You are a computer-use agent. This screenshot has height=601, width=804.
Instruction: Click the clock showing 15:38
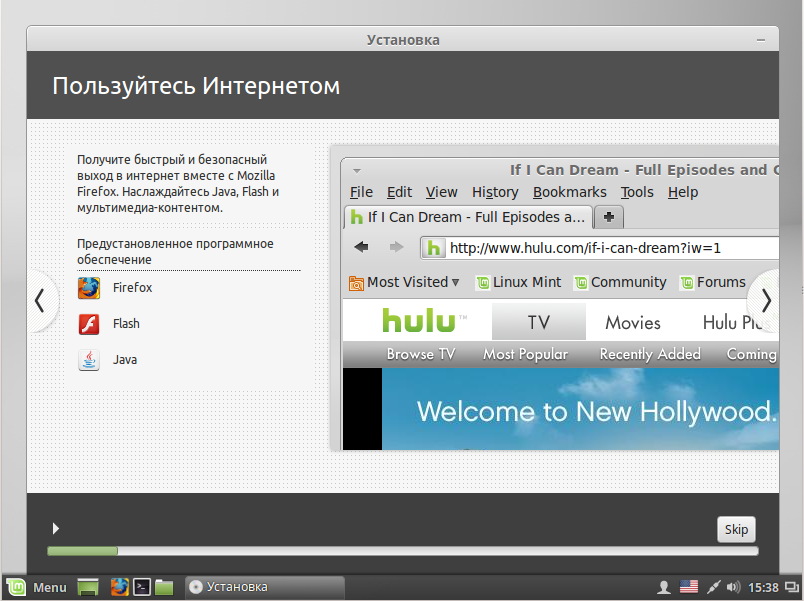(x=762, y=587)
